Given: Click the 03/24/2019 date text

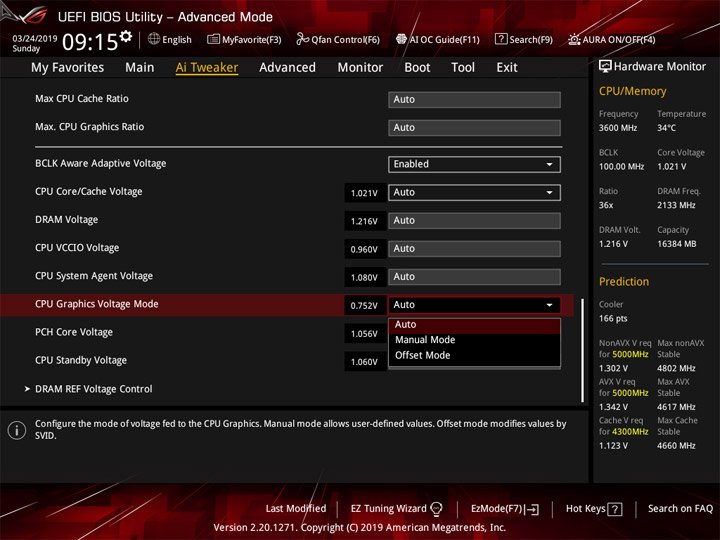Looking at the screenshot, I should tap(34, 39).
